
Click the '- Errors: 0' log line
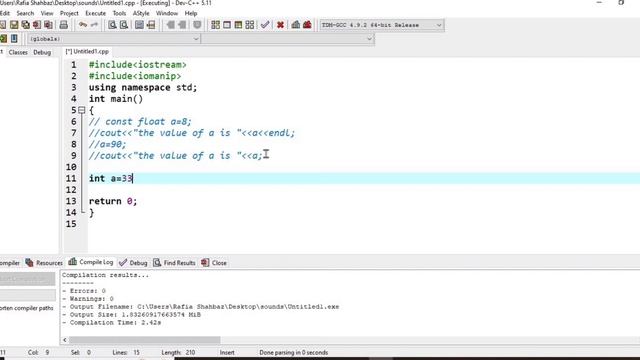(x=84, y=291)
